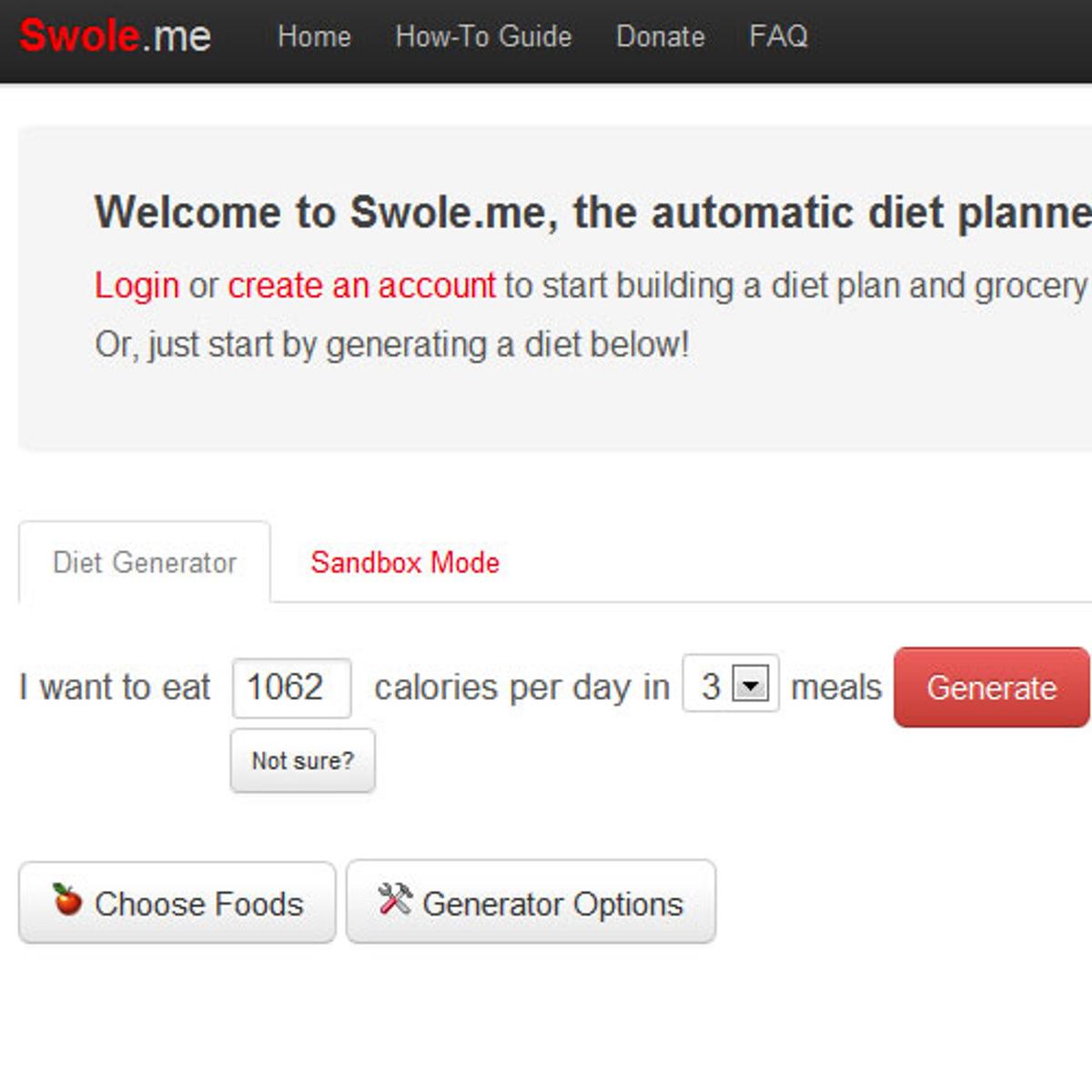Open the How-To Guide page
The height and width of the screenshot is (1092, 1092).
point(483,36)
